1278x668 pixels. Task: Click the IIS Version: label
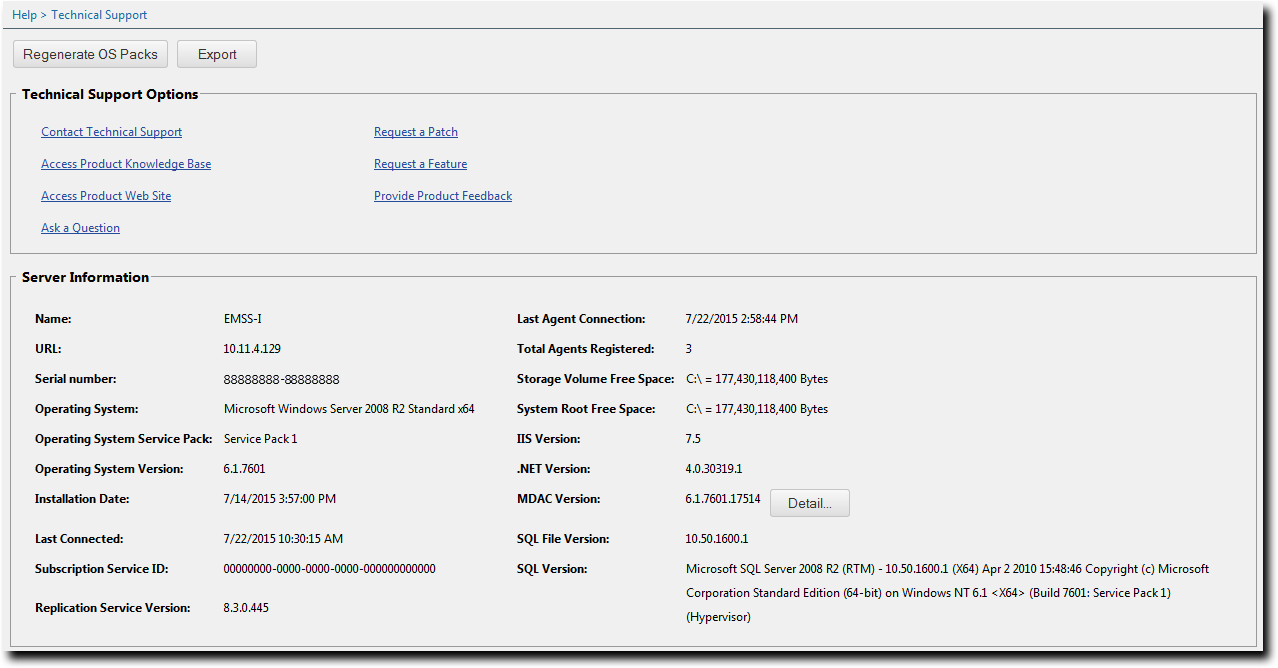point(548,439)
